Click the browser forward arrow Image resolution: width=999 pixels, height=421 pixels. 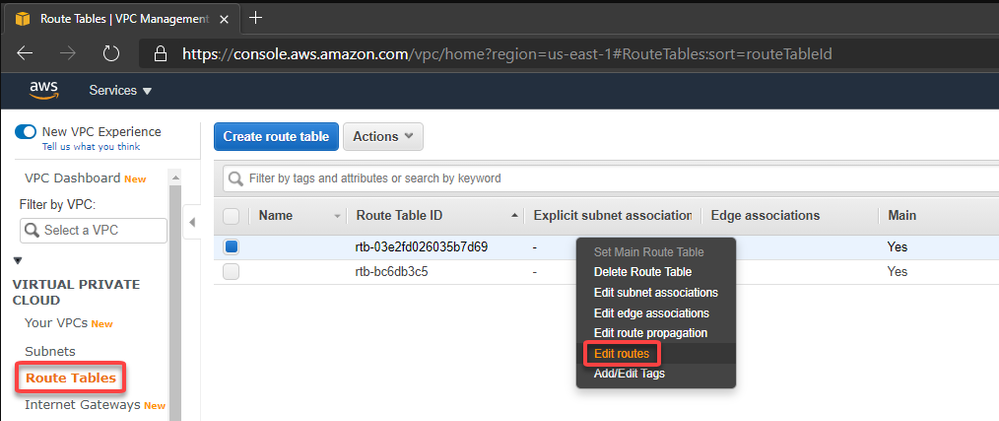point(68,54)
